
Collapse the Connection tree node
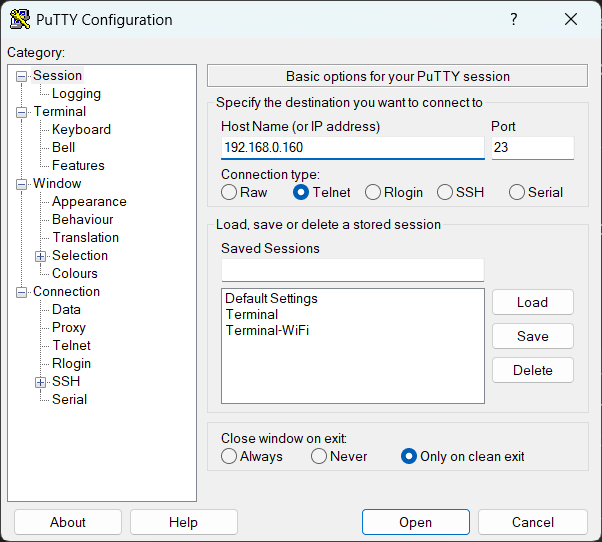tap(22, 292)
